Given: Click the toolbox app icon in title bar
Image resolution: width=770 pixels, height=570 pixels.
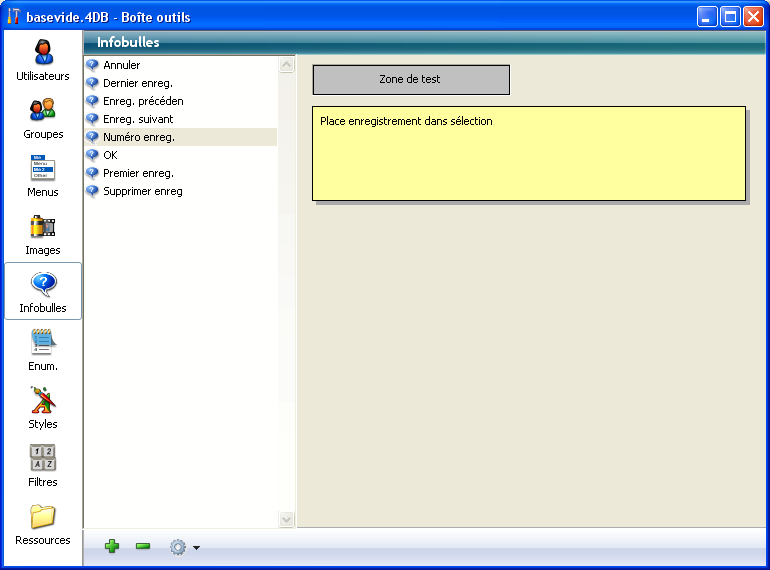Looking at the screenshot, I should click(13, 17).
